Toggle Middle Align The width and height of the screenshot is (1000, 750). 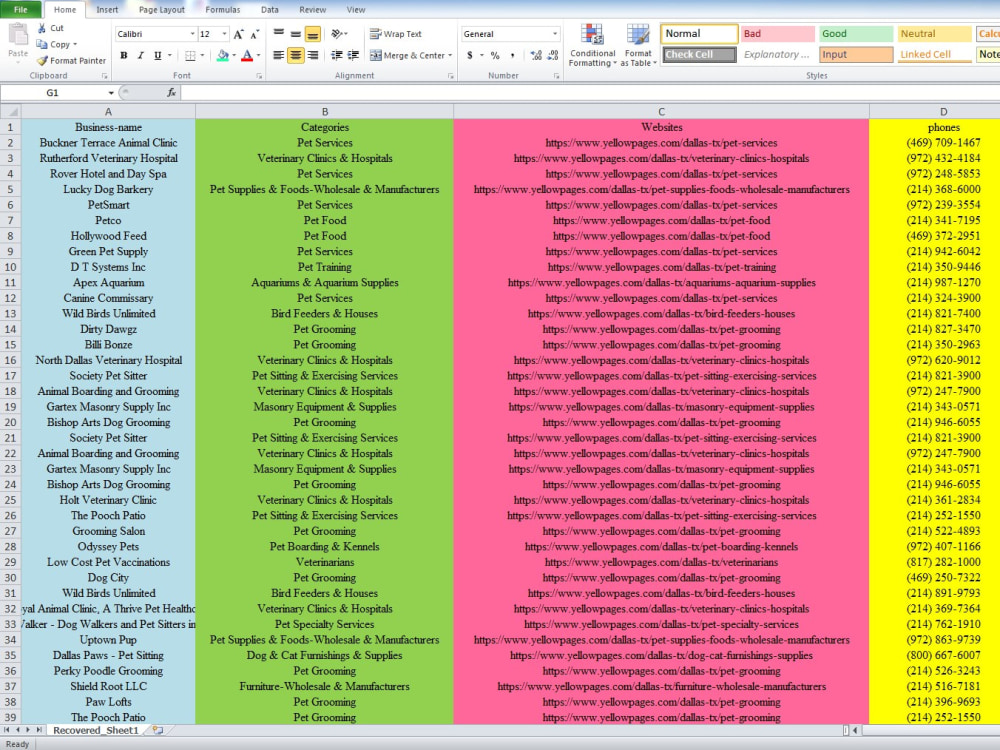pyautogui.click(x=295, y=34)
